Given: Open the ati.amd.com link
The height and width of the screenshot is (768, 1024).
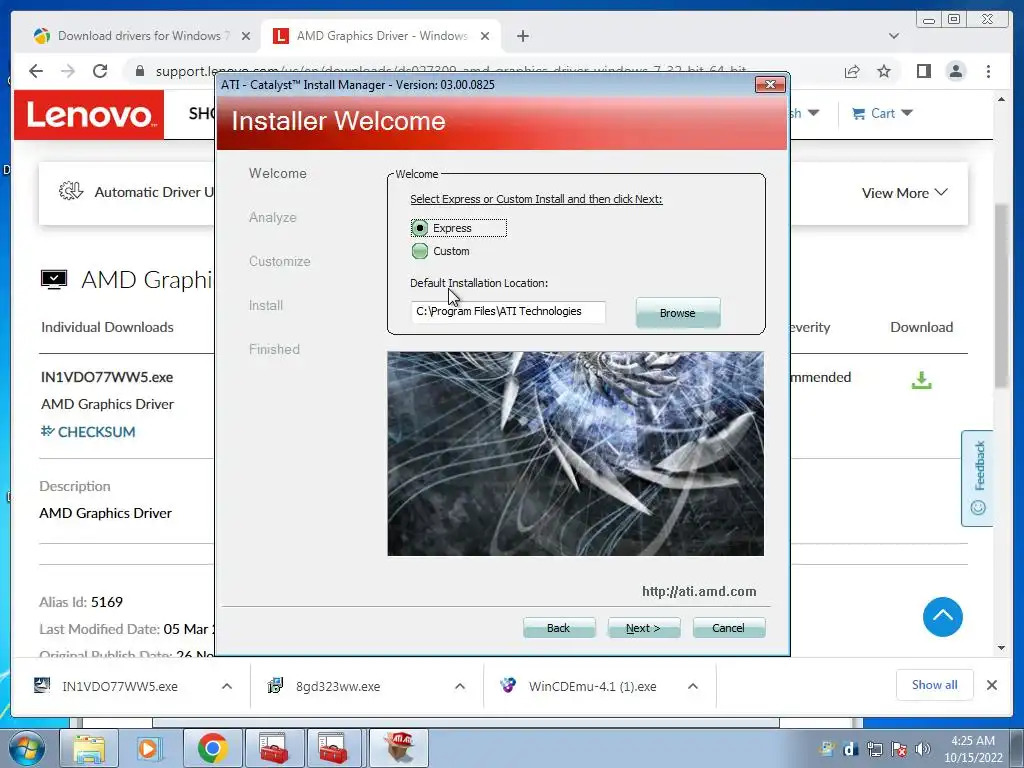Looking at the screenshot, I should 699,592.
